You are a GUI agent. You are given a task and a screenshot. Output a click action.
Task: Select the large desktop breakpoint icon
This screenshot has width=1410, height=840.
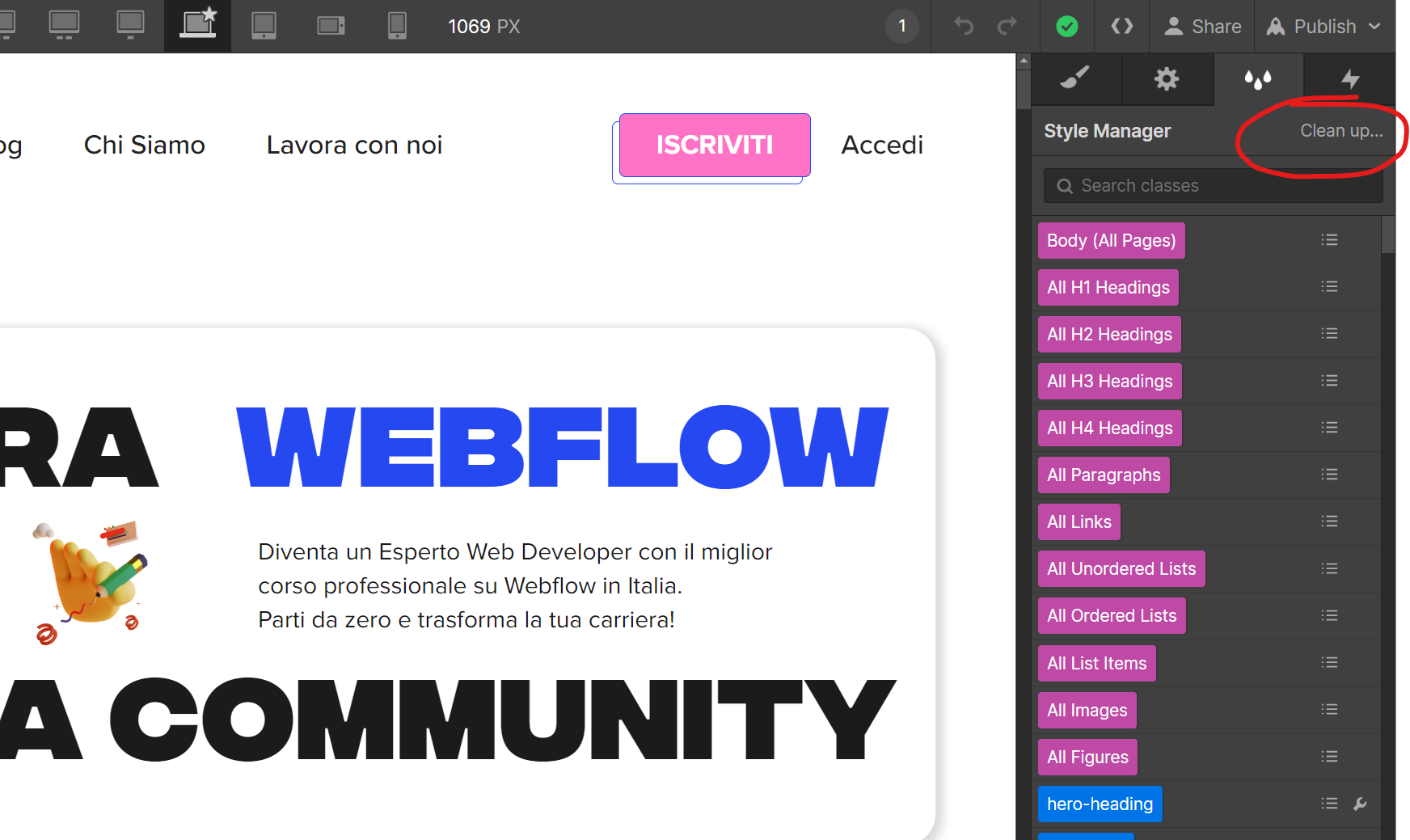click(64, 25)
